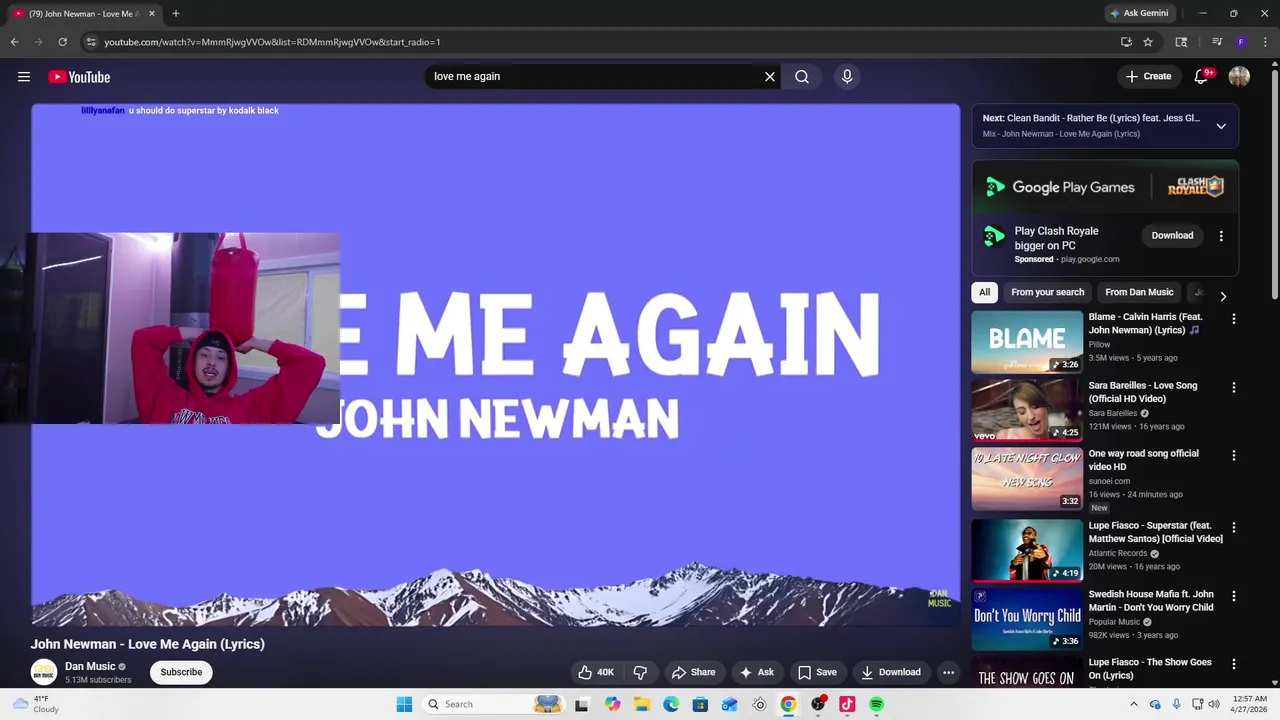The image size is (1280, 720).
Task: Open the Google Play Games ad banner
Action: 1105,187
